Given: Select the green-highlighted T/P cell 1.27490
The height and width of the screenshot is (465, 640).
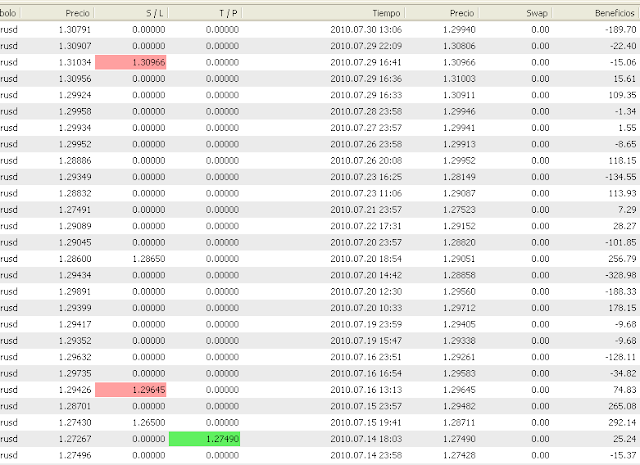Looking at the screenshot, I should pyautogui.click(x=204, y=439).
